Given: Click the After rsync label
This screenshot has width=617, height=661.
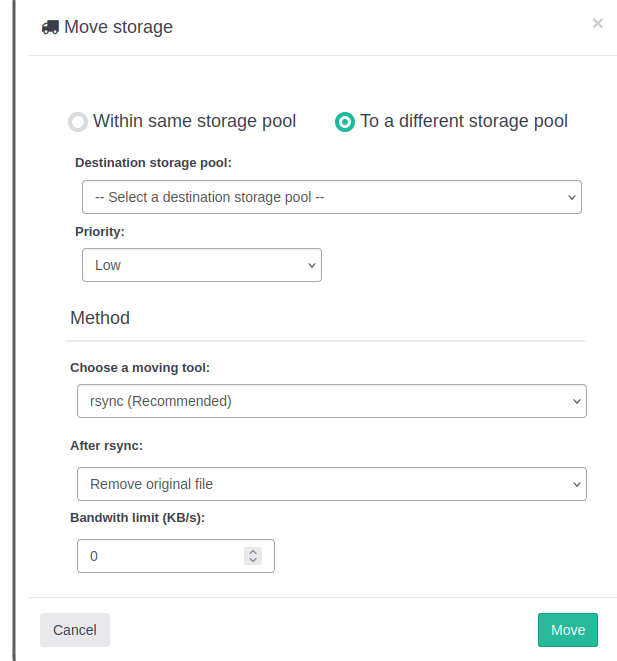Looking at the screenshot, I should click(x=107, y=446).
